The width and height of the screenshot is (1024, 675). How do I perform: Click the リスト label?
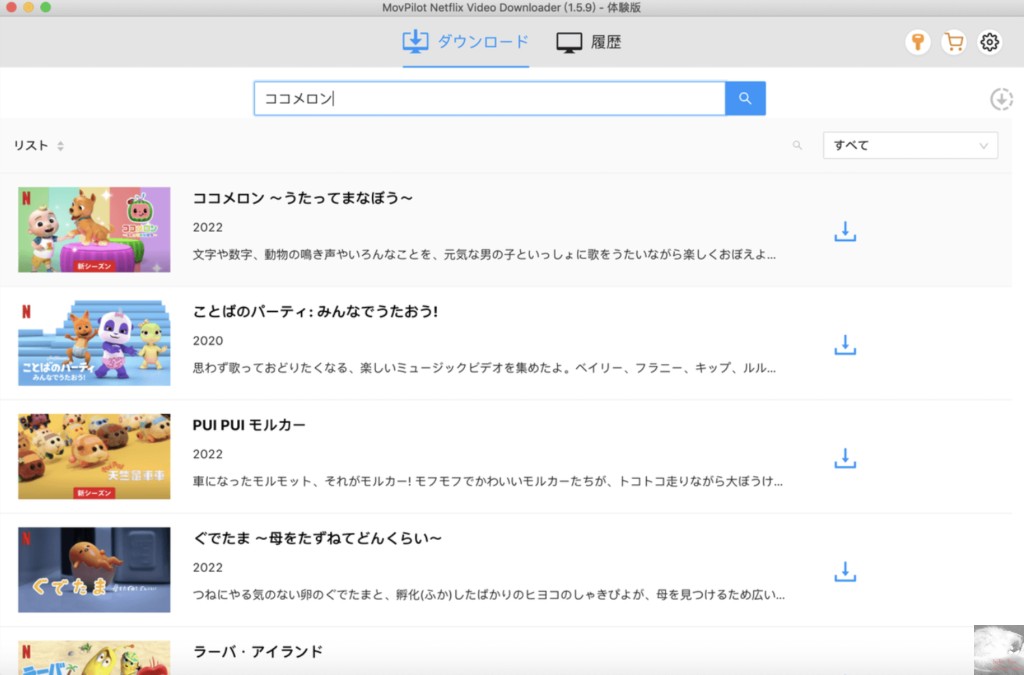[31, 146]
